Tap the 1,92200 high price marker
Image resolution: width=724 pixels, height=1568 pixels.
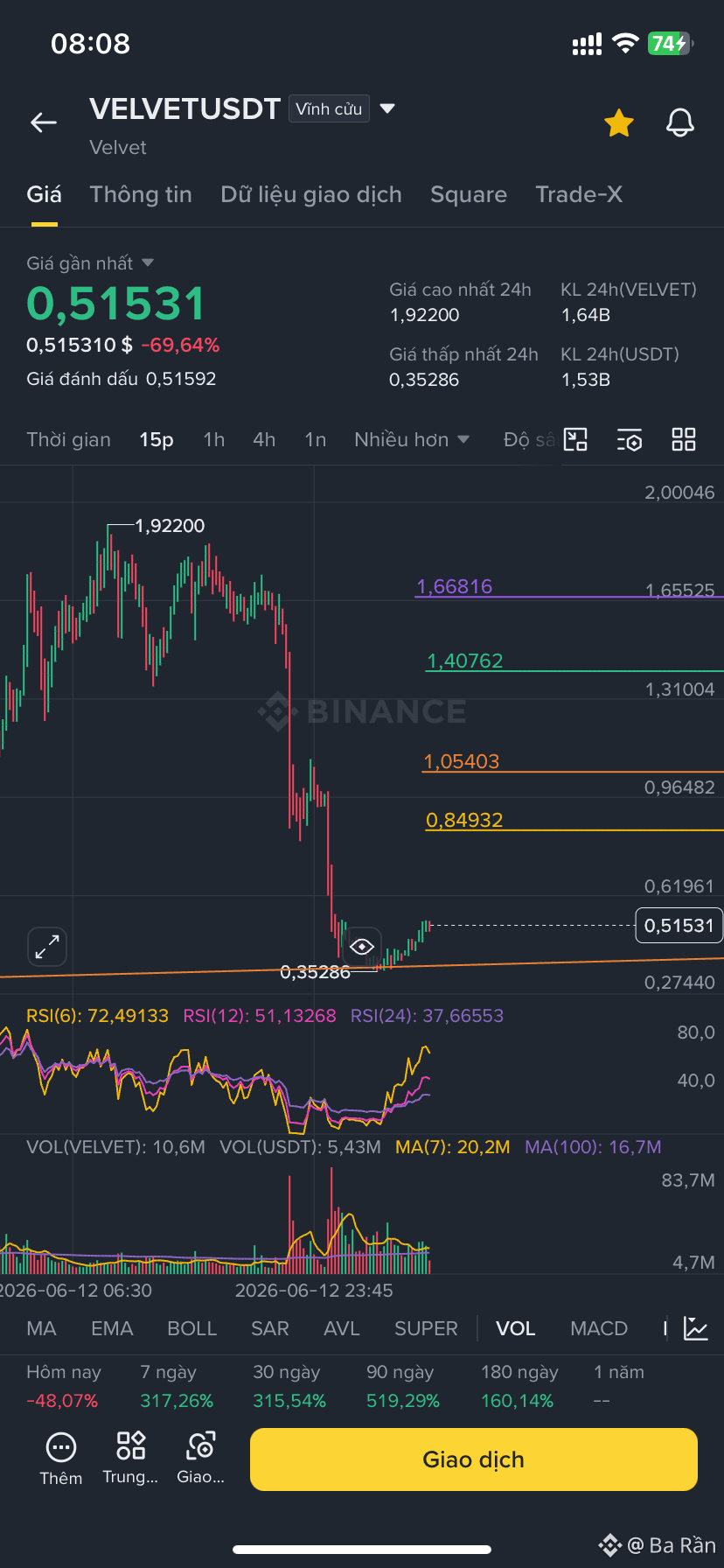[x=170, y=526]
